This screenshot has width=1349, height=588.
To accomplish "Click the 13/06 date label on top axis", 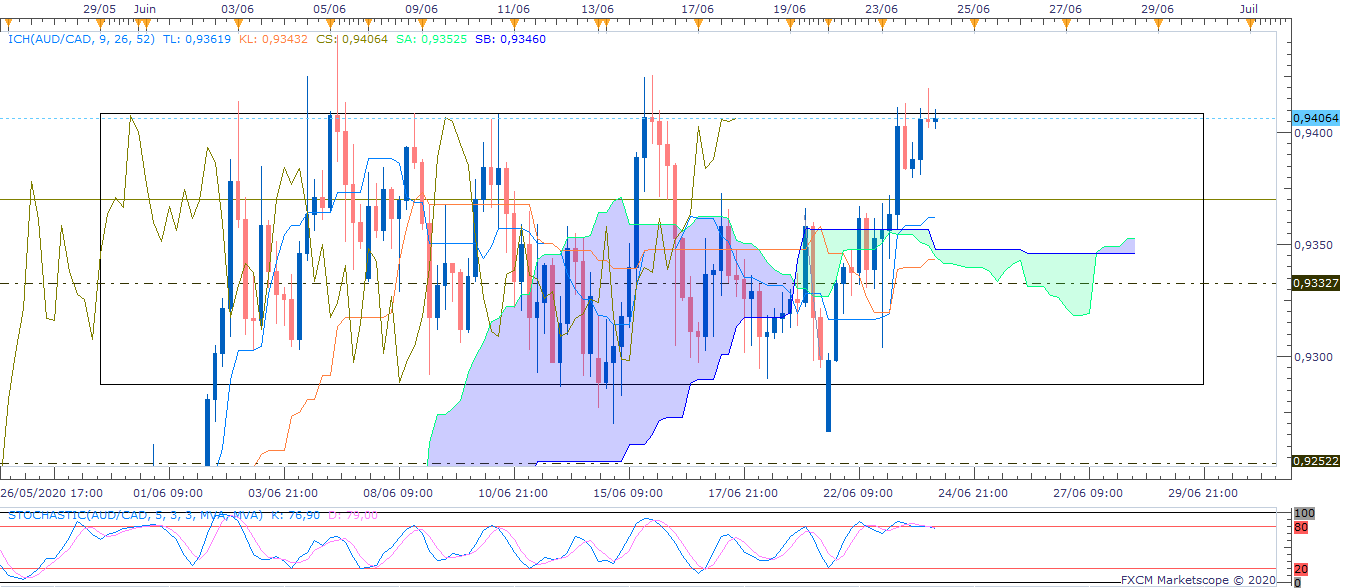I will (x=596, y=7).
